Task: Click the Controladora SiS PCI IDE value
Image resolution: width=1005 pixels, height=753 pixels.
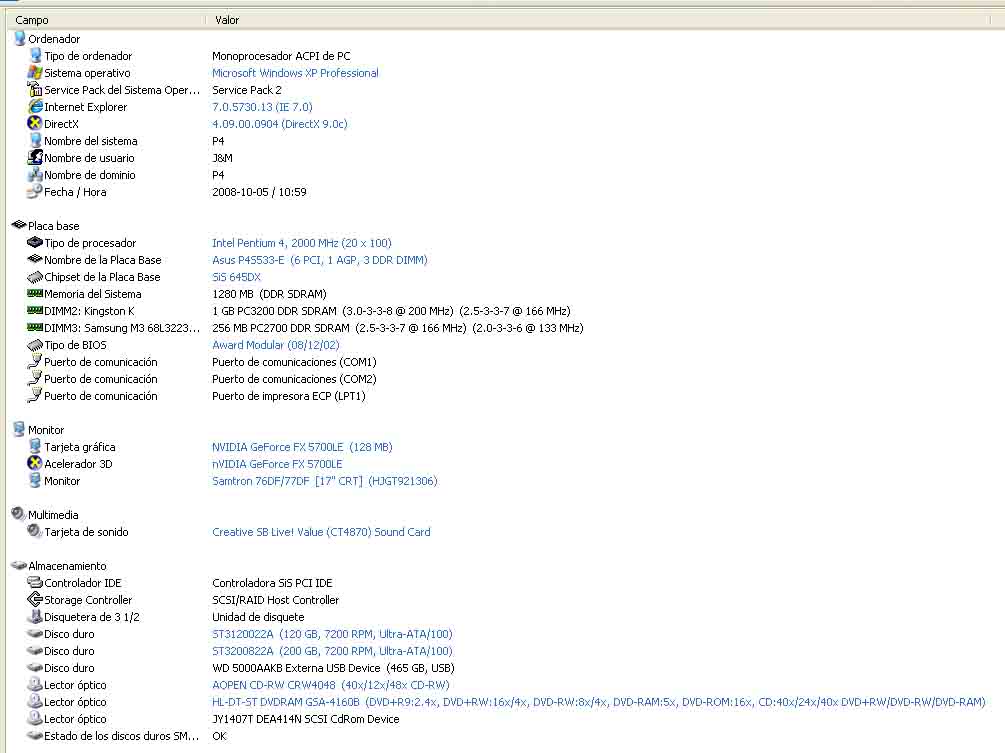Action: pyautogui.click(x=272, y=583)
